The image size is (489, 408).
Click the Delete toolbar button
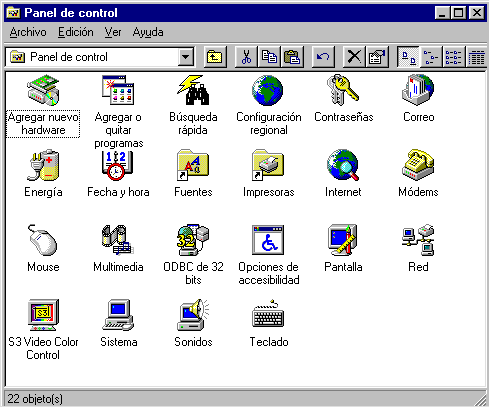(x=354, y=57)
